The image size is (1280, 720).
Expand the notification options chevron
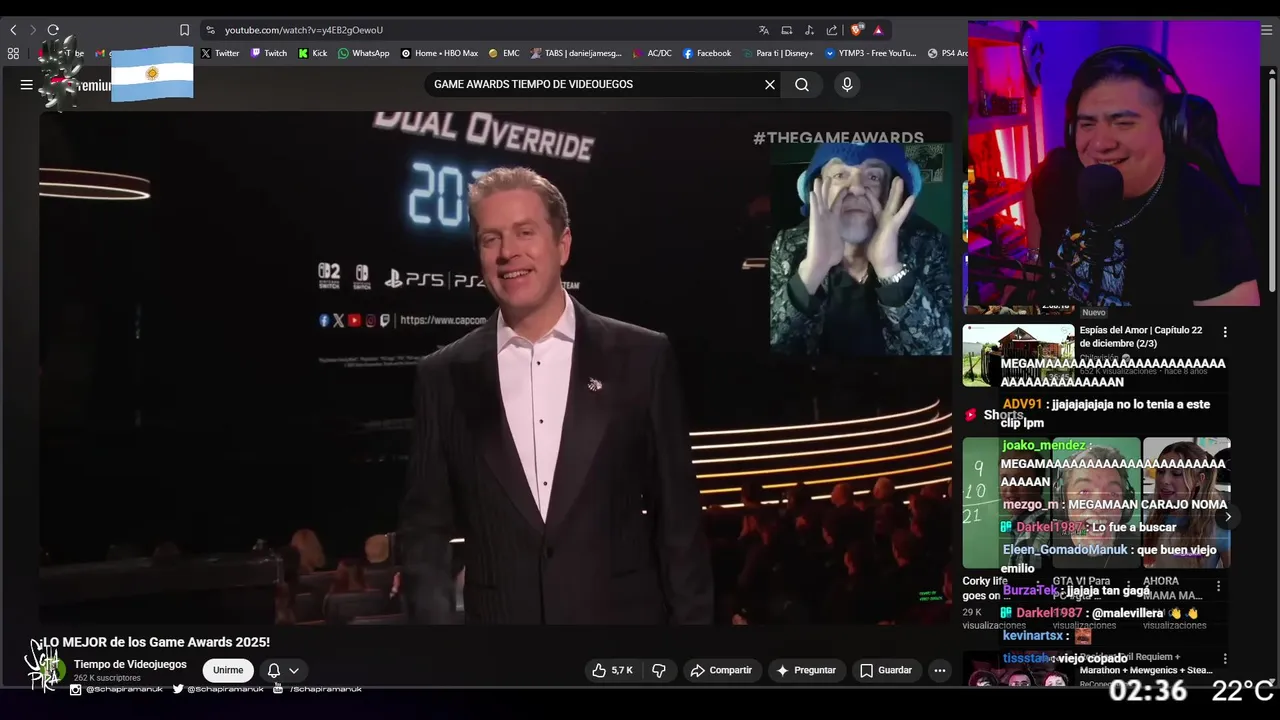point(294,671)
